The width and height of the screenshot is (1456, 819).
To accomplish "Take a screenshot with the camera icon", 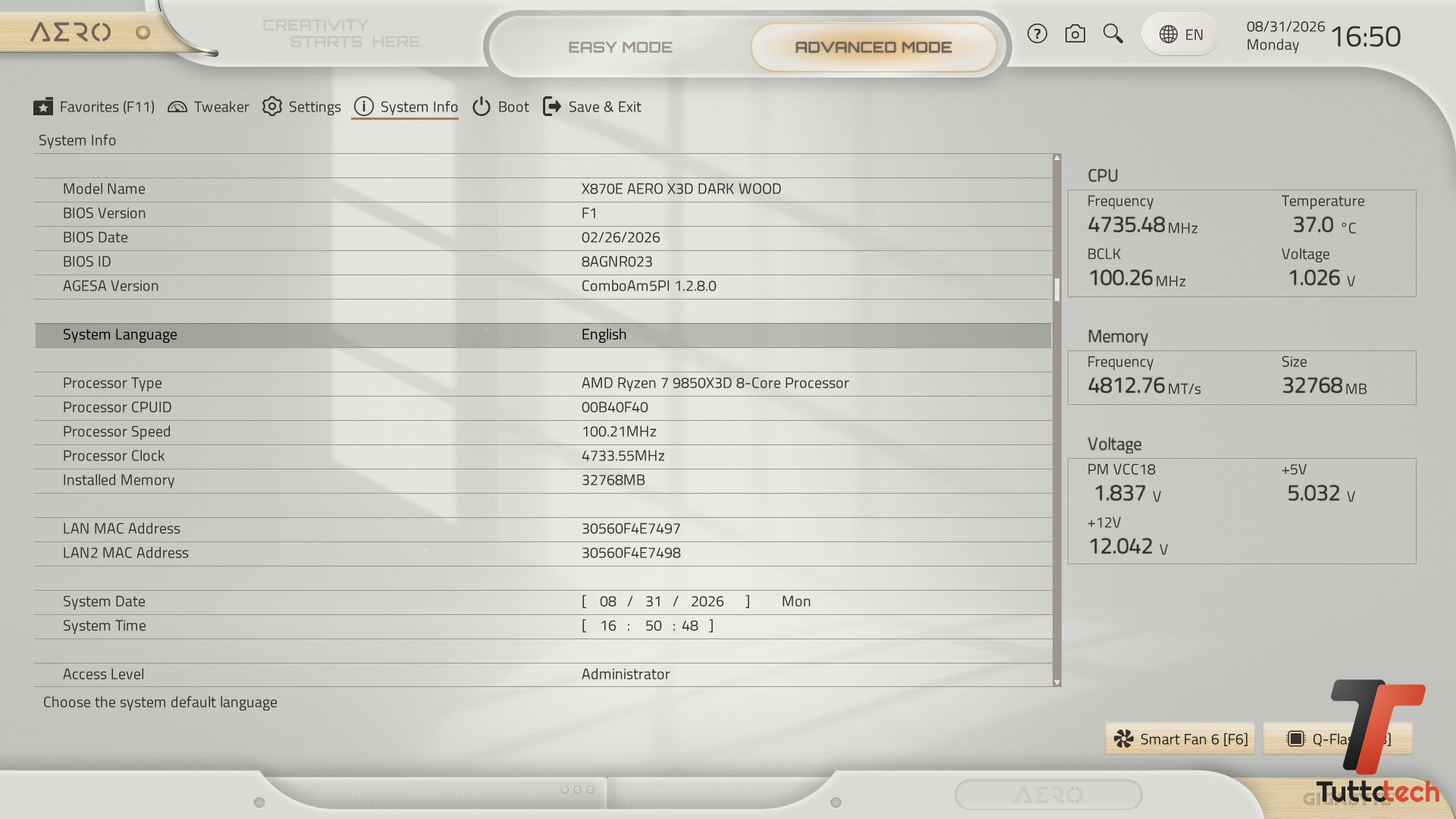I will click(x=1075, y=34).
